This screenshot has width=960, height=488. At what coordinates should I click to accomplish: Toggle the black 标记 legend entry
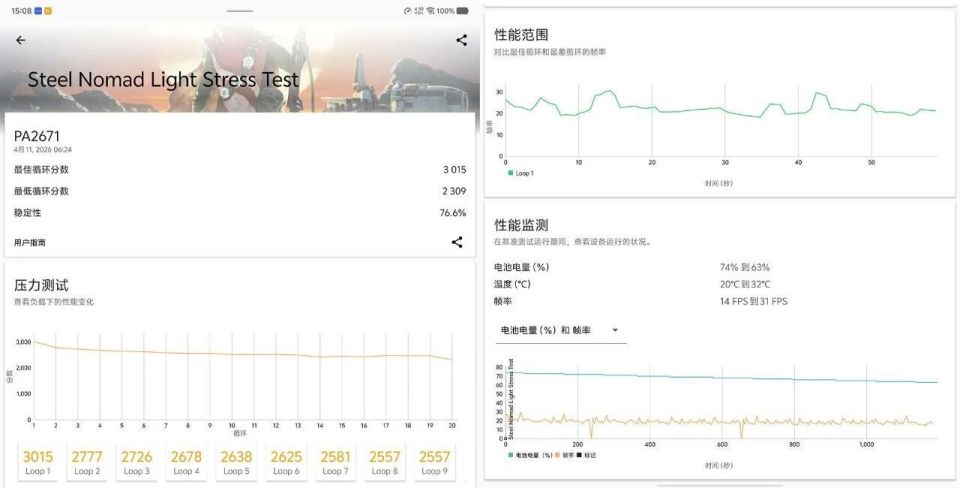point(586,455)
